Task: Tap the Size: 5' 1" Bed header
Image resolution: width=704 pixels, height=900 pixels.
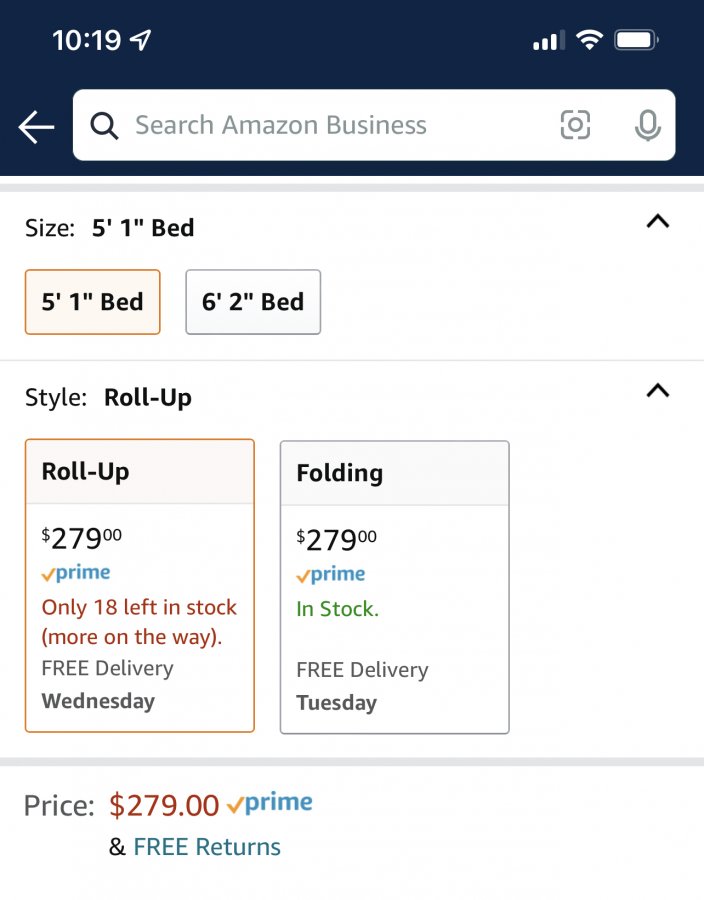Action: coord(110,228)
